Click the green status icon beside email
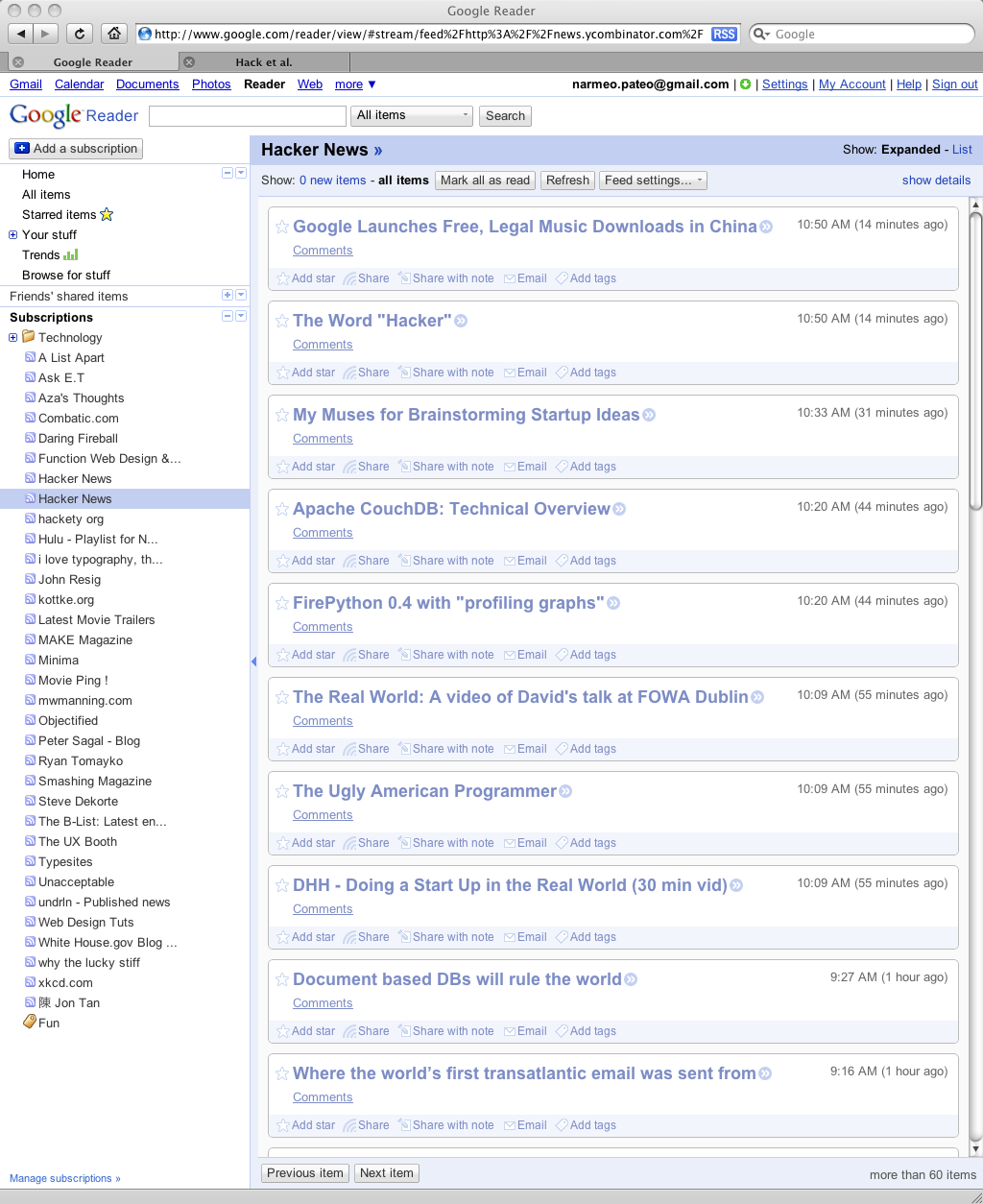Image resolution: width=983 pixels, height=1204 pixels. [745, 84]
